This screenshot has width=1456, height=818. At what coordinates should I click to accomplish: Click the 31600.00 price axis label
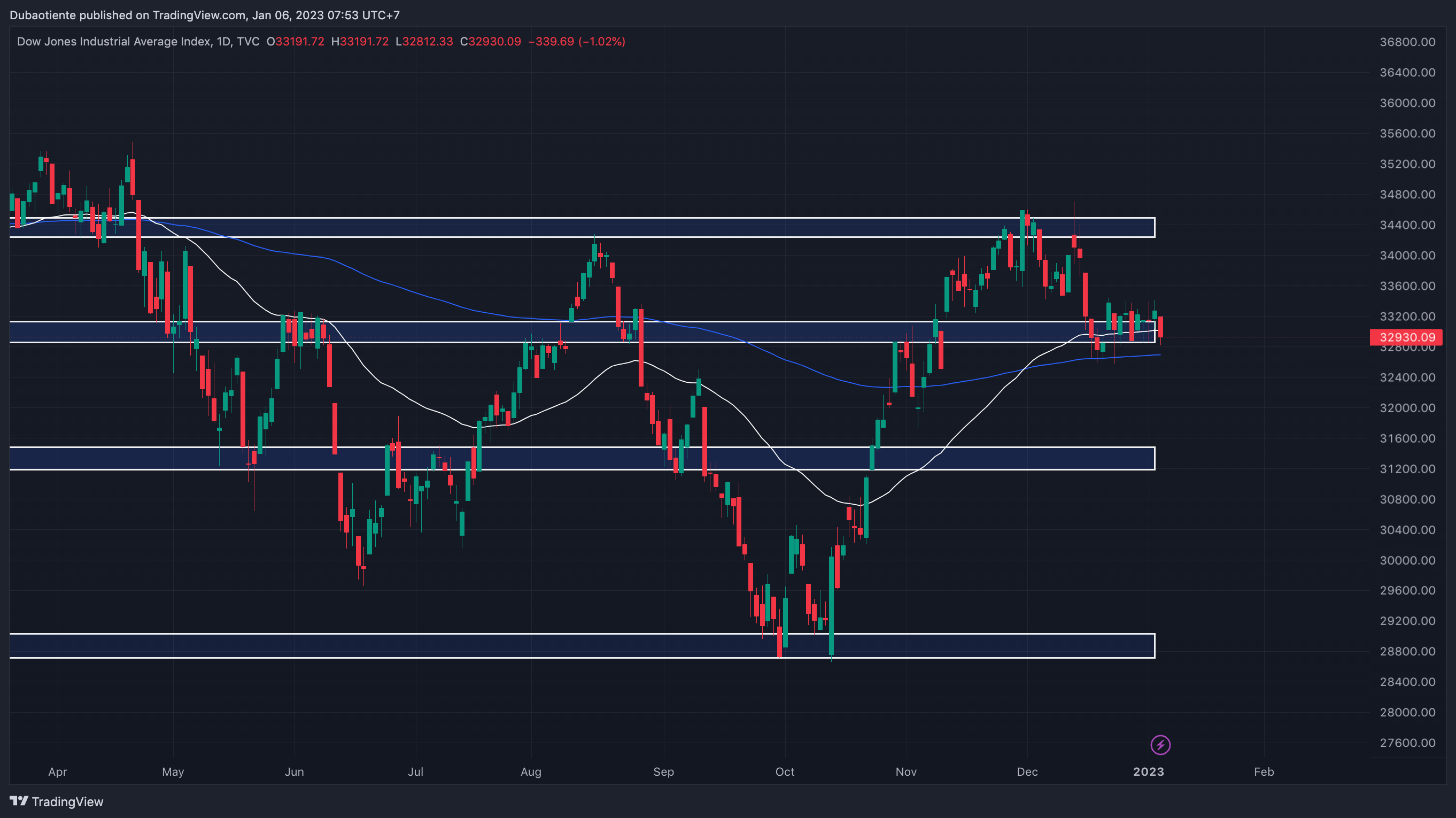tap(1407, 439)
